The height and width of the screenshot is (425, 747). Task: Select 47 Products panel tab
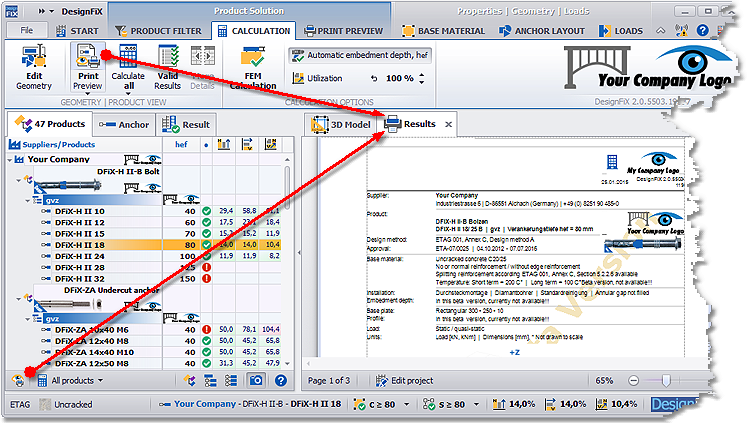[x=50, y=124]
